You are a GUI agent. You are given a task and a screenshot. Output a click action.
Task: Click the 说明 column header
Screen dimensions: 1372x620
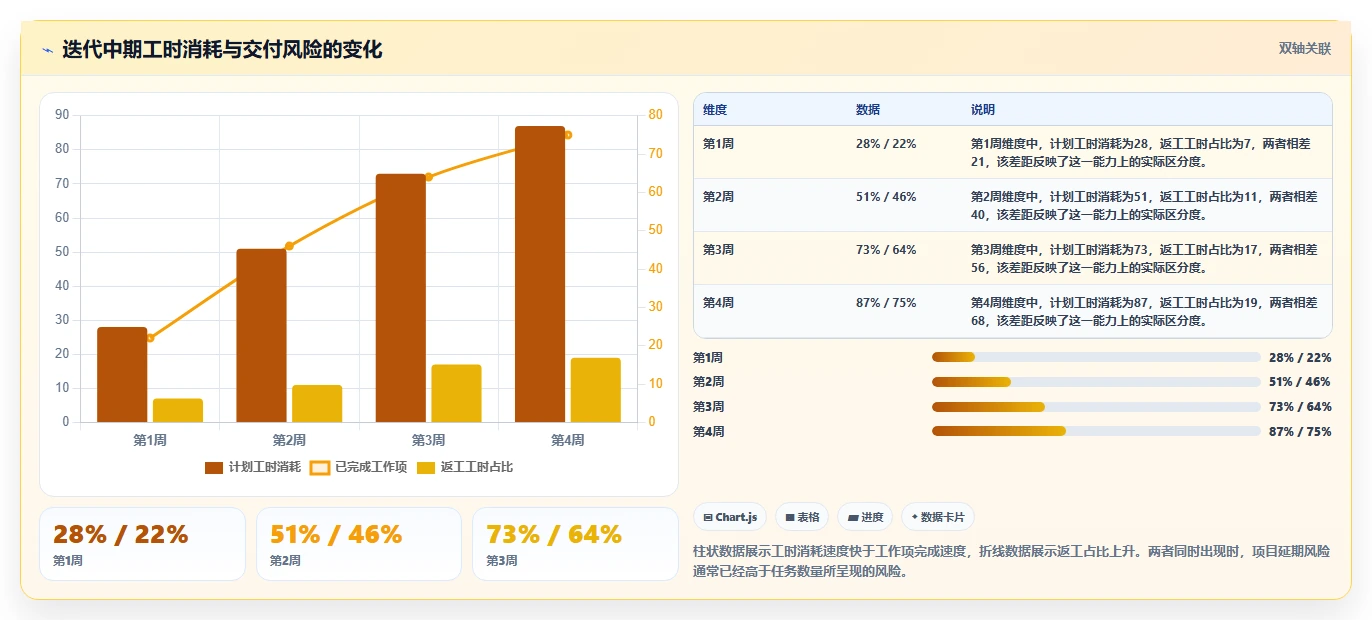pyautogui.click(x=983, y=110)
